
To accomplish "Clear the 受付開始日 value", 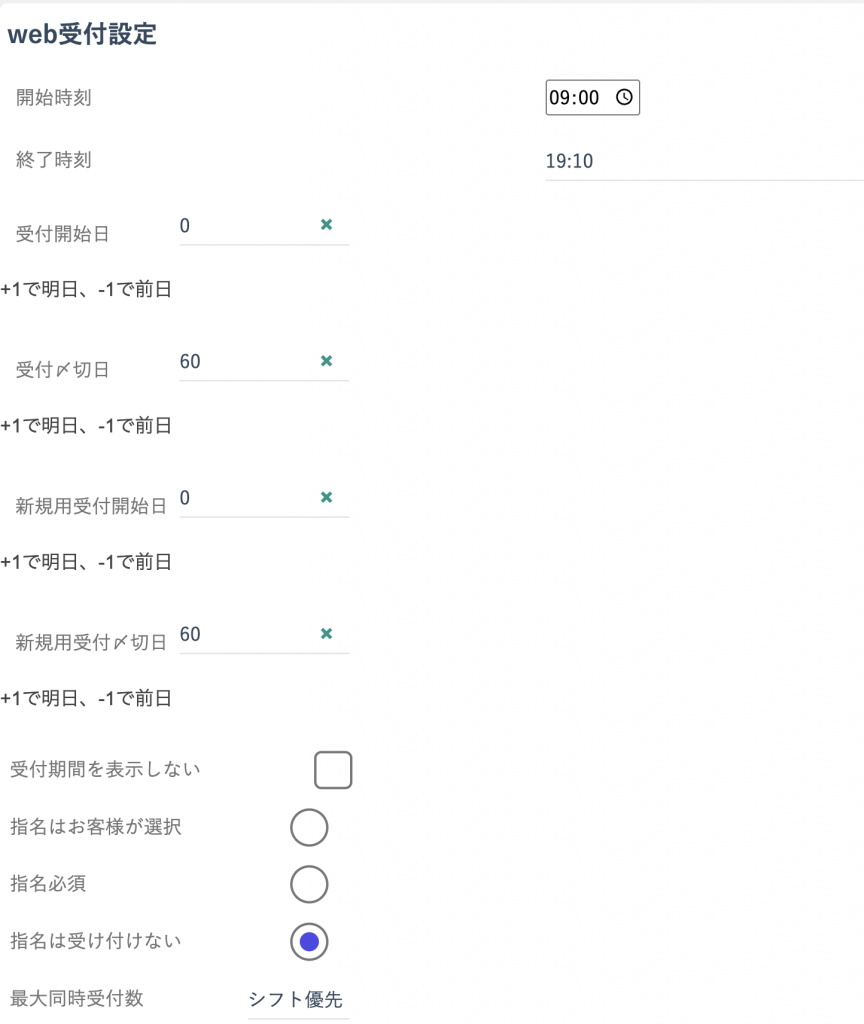I will pos(327,225).
